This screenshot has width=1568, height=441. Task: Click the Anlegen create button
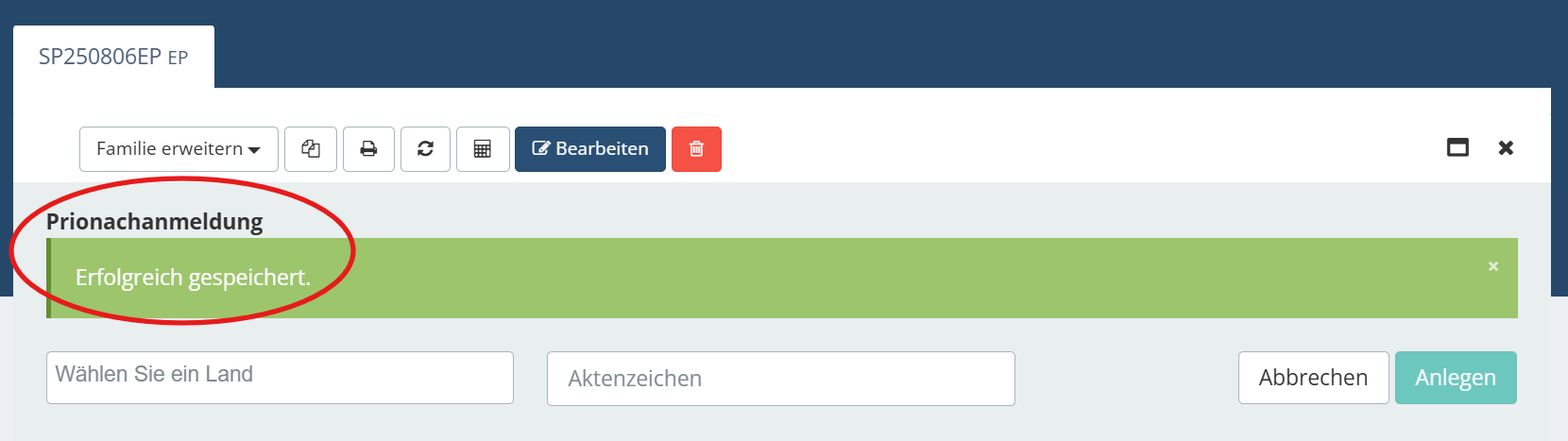tap(1456, 378)
